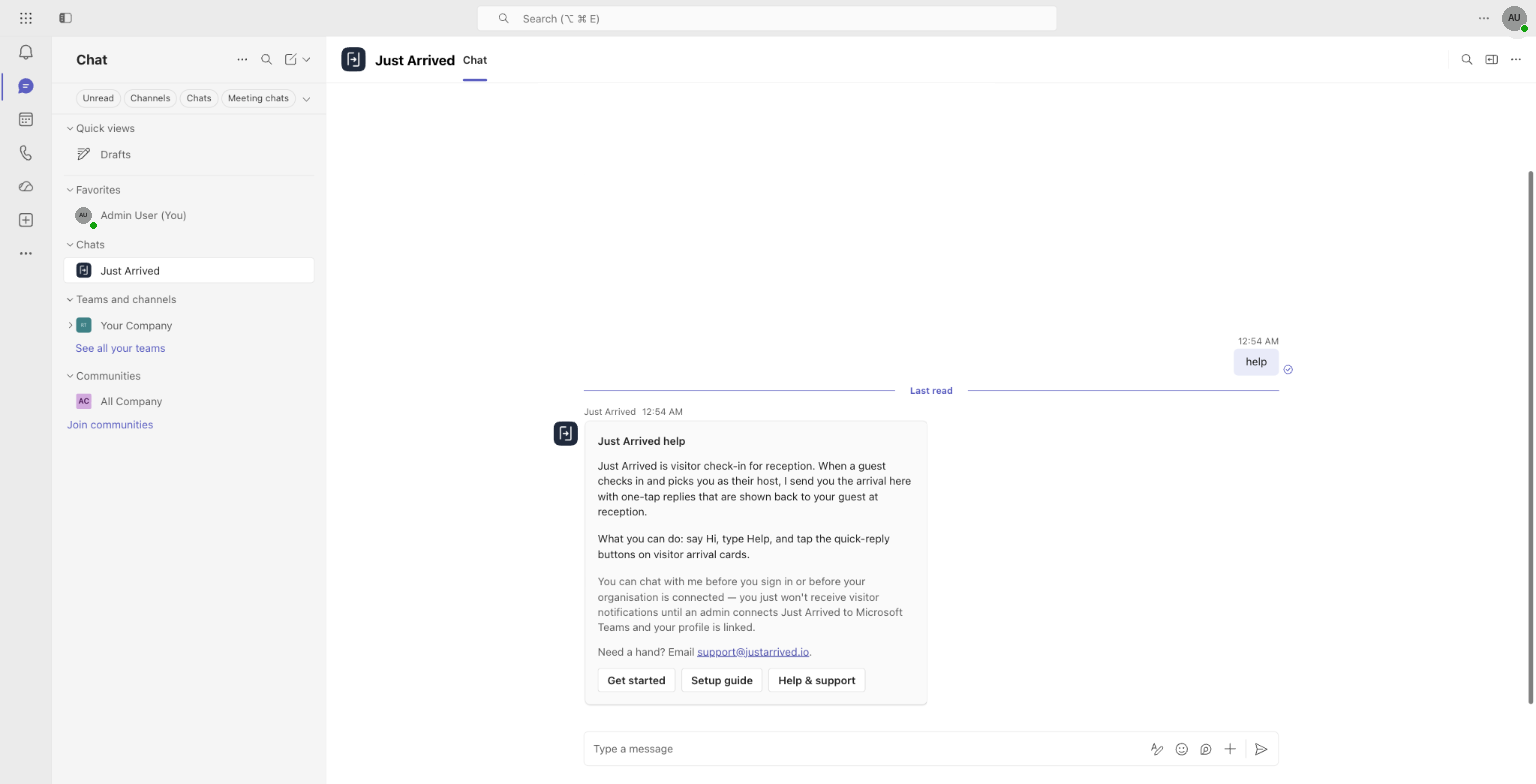Send the message with arrow icon
The width and height of the screenshot is (1536, 784).
[1261, 749]
